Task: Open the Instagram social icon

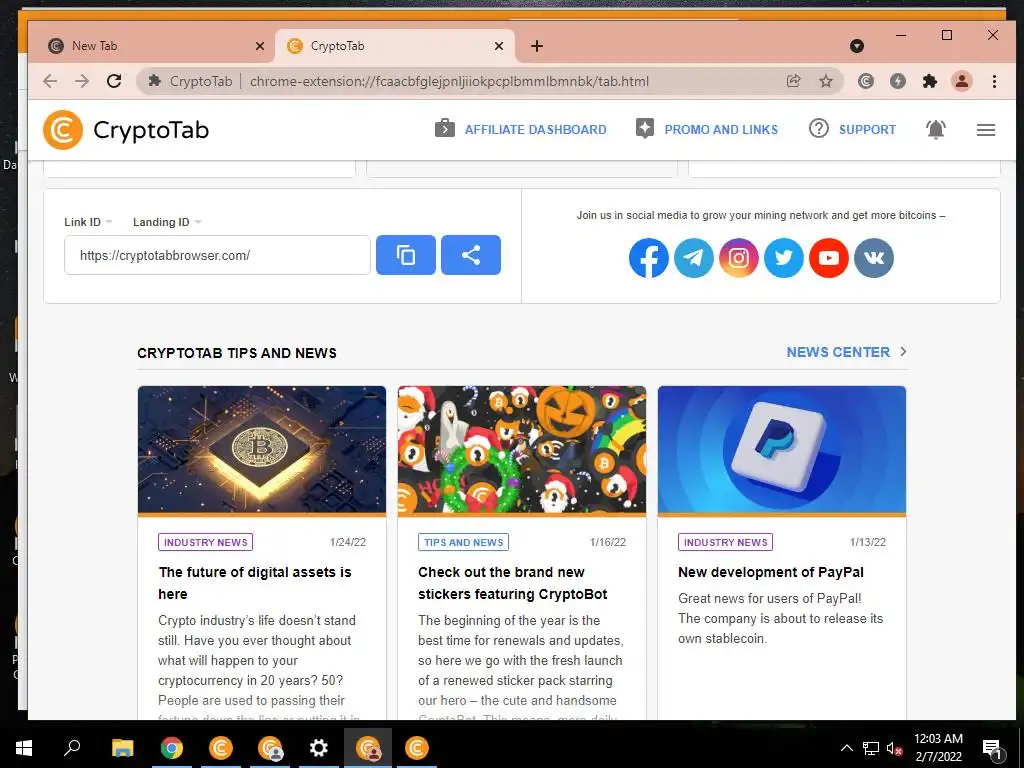Action: [x=739, y=258]
